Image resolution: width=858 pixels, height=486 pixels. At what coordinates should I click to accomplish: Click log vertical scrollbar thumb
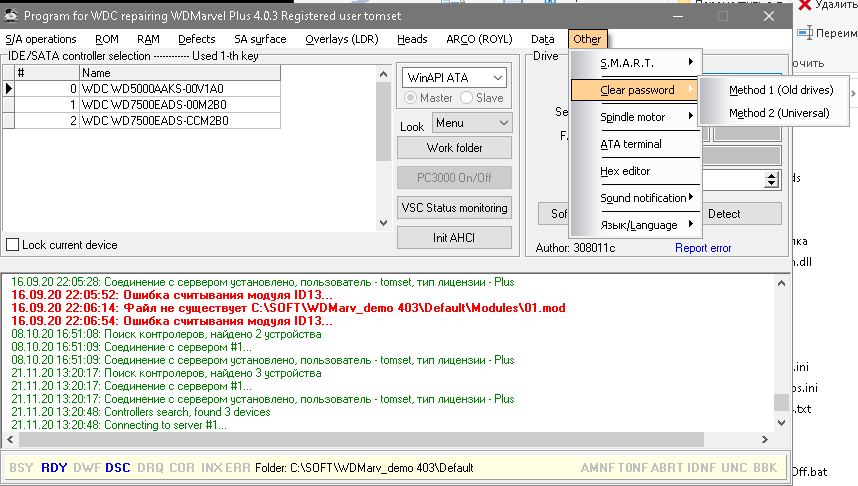pos(781,402)
